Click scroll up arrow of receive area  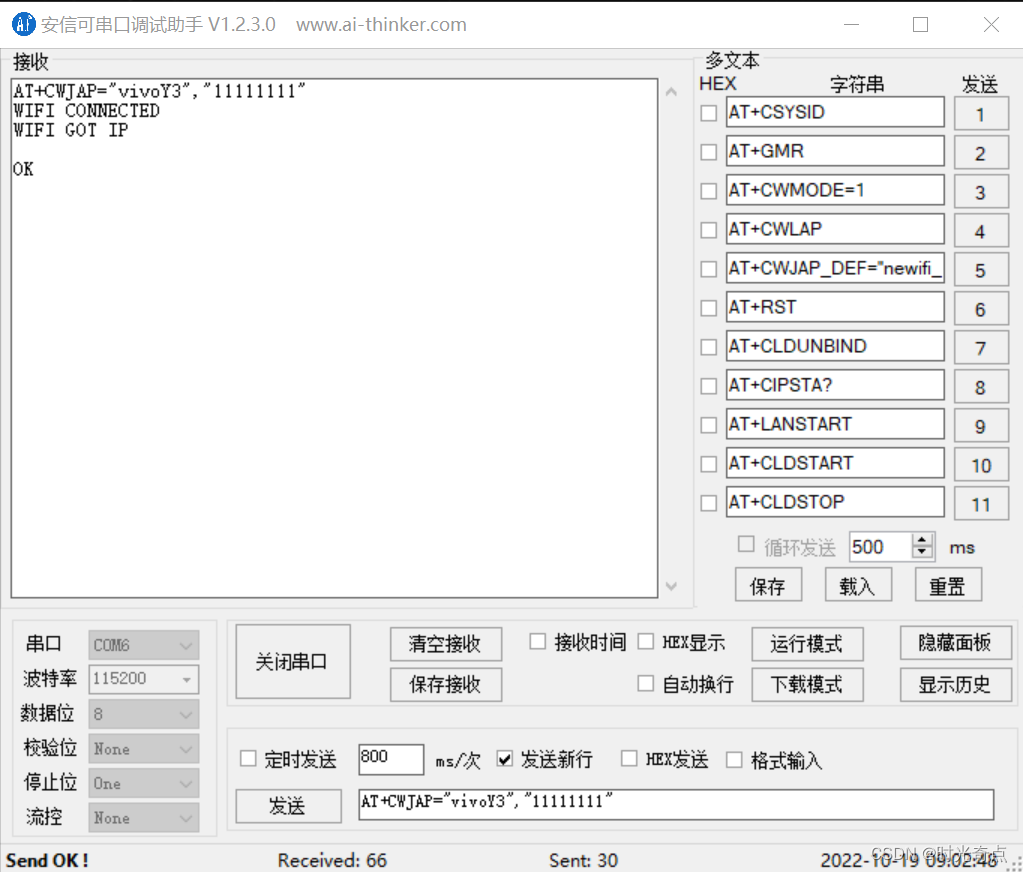point(671,92)
